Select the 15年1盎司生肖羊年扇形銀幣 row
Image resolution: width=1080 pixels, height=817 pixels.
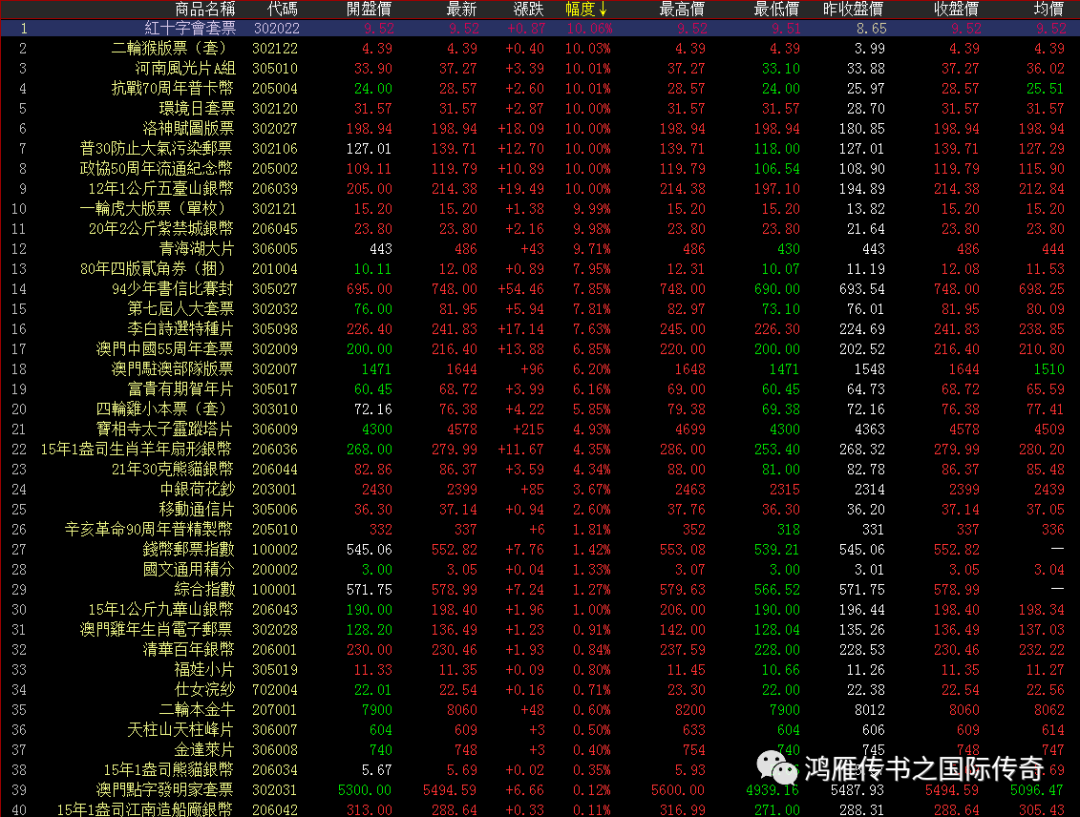pyautogui.click(x=540, y=449)
